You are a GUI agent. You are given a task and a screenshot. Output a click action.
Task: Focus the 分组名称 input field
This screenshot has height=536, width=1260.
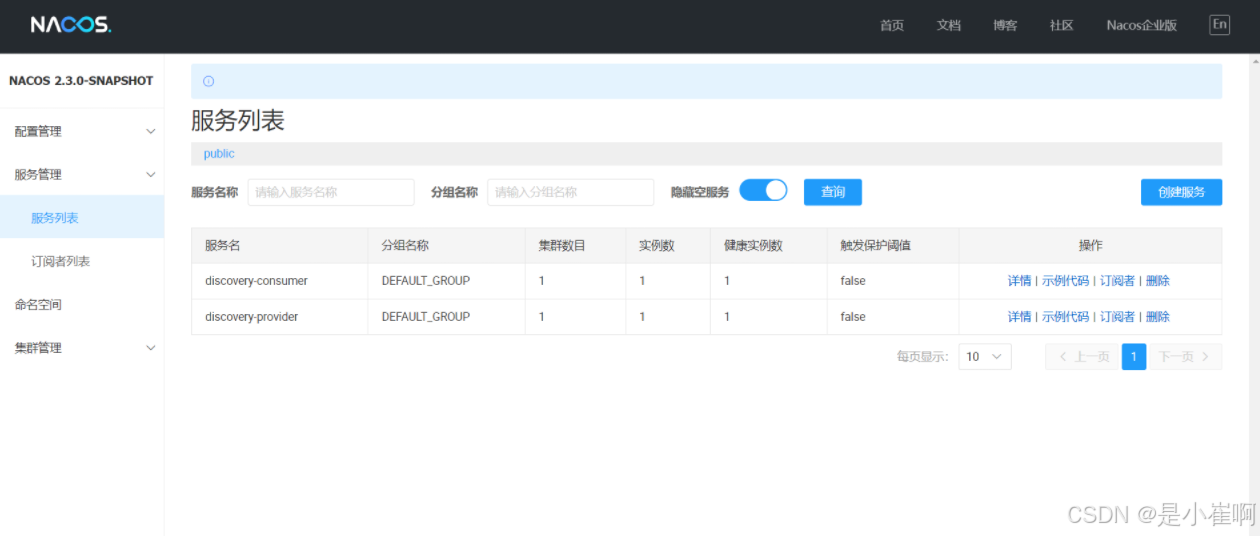coord(570,192)
